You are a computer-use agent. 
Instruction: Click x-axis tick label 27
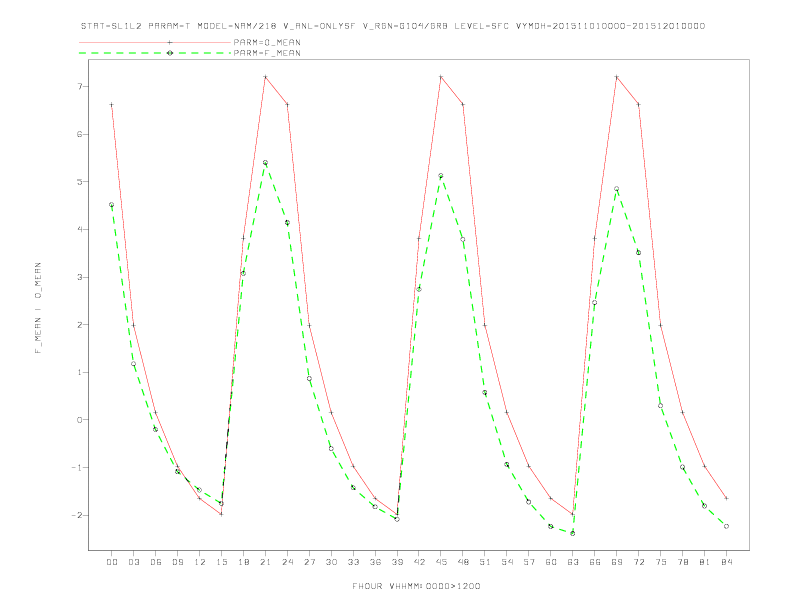tap(309, 562)
